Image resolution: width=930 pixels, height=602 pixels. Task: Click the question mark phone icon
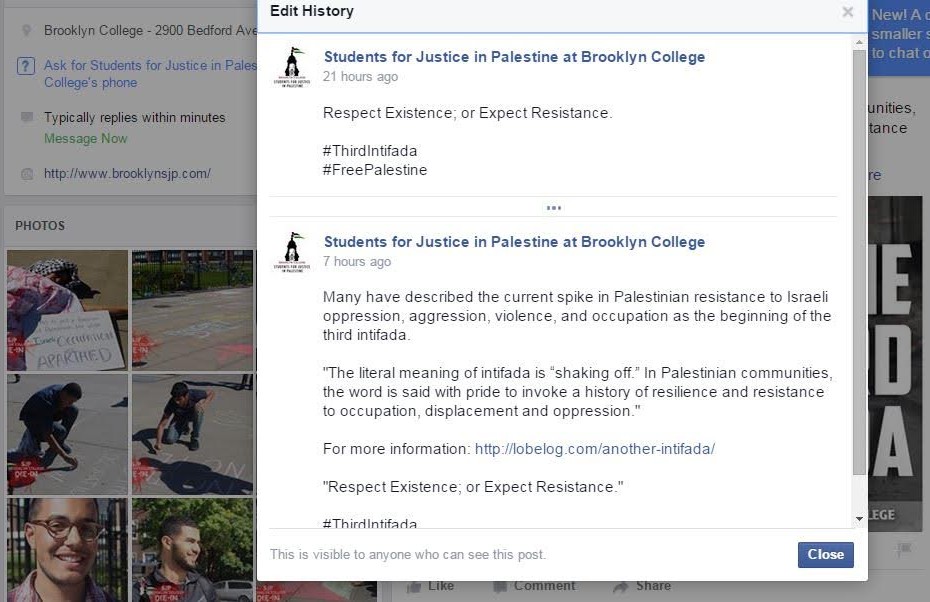tap(26, 65)
